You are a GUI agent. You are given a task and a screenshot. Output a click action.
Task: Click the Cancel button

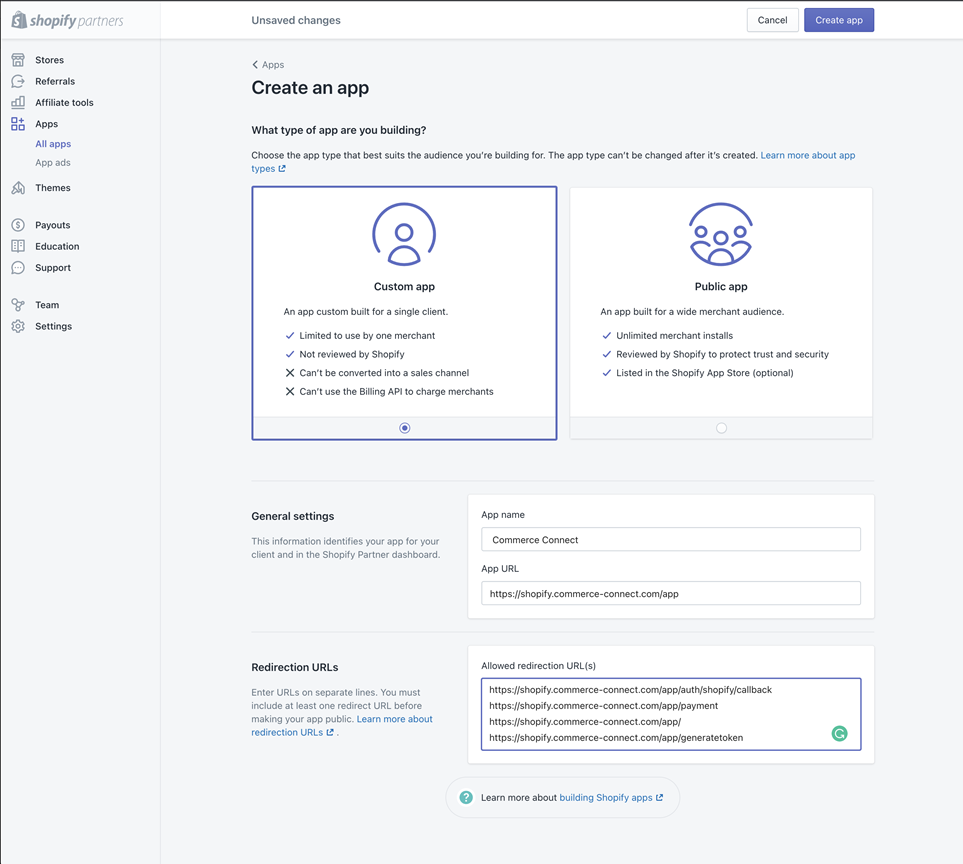click(x=772, y=20)
